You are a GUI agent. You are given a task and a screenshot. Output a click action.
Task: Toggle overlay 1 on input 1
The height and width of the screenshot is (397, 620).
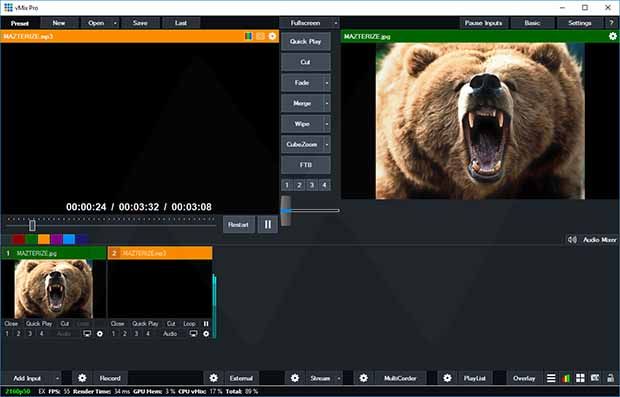point(7,334)
